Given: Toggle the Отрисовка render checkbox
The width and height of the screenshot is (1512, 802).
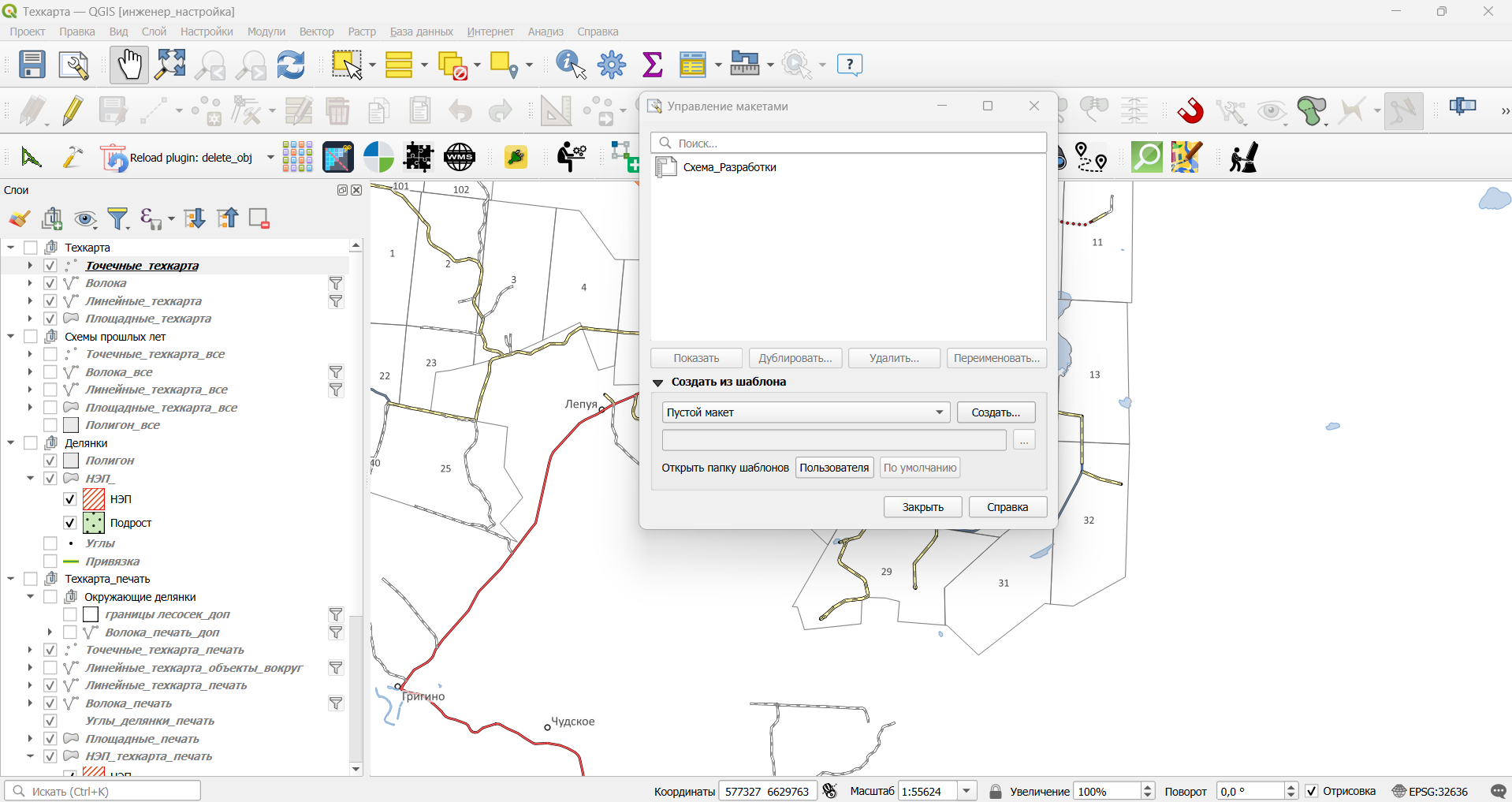Looking at the screenshot, I should pos(1312,791).
